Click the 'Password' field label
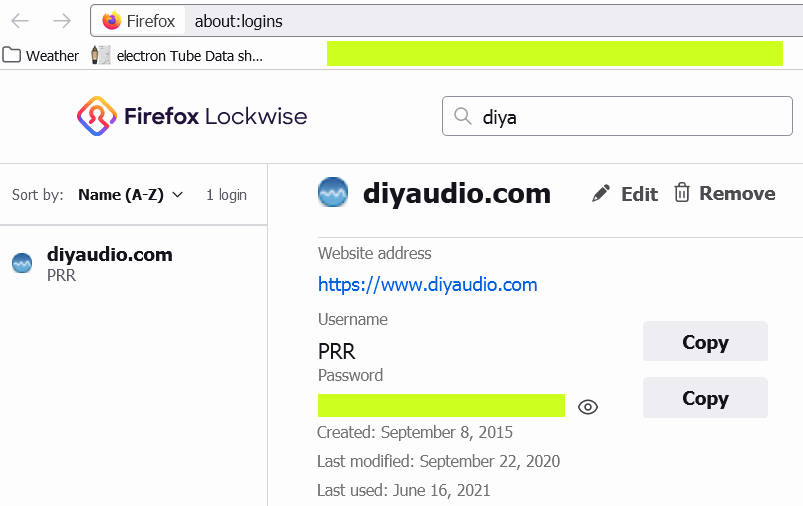 coord(350,375)
